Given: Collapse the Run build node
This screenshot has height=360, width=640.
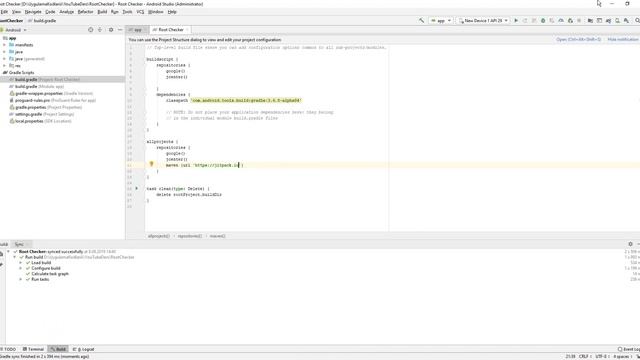Looking at the screenshot, I should click(15, 258).
